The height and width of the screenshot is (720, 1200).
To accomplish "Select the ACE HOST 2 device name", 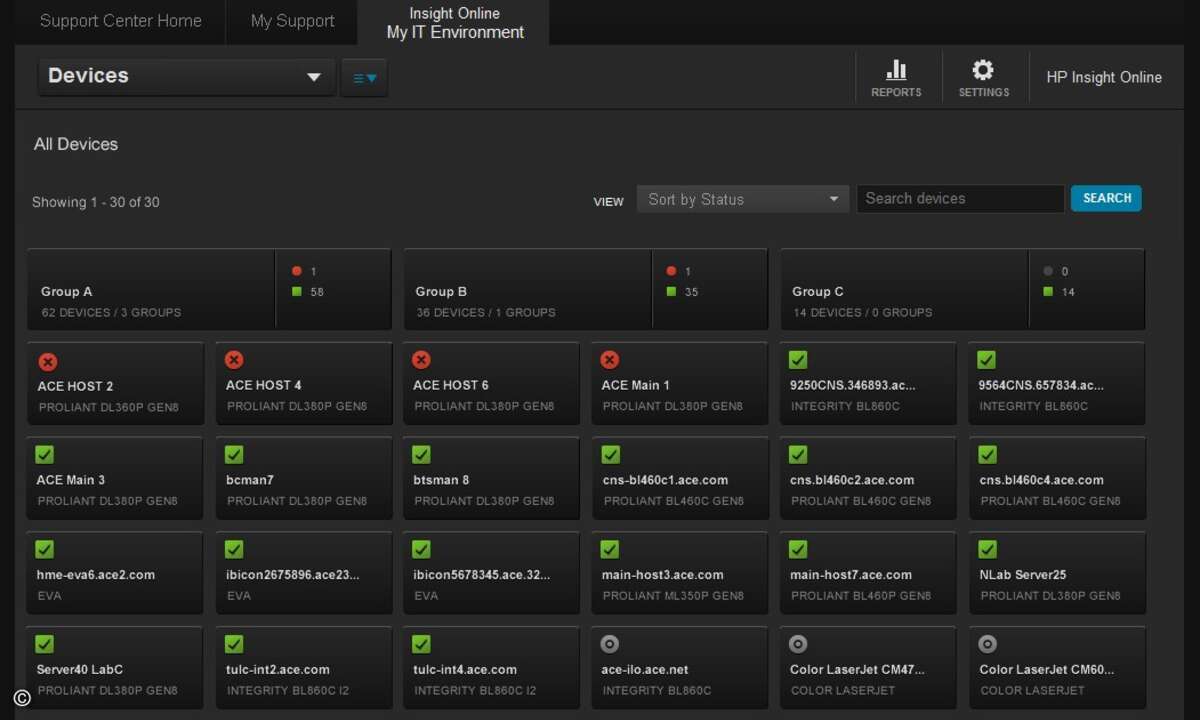I will click(75, 386).
